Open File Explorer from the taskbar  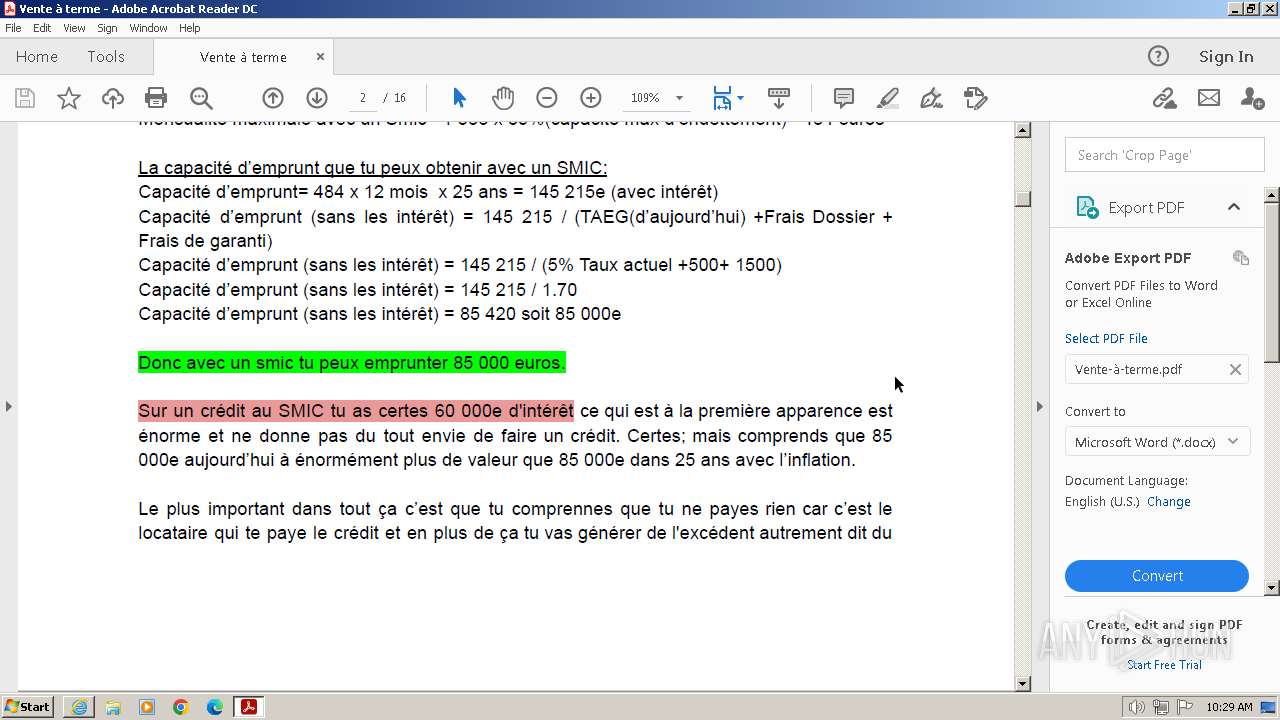113,707
